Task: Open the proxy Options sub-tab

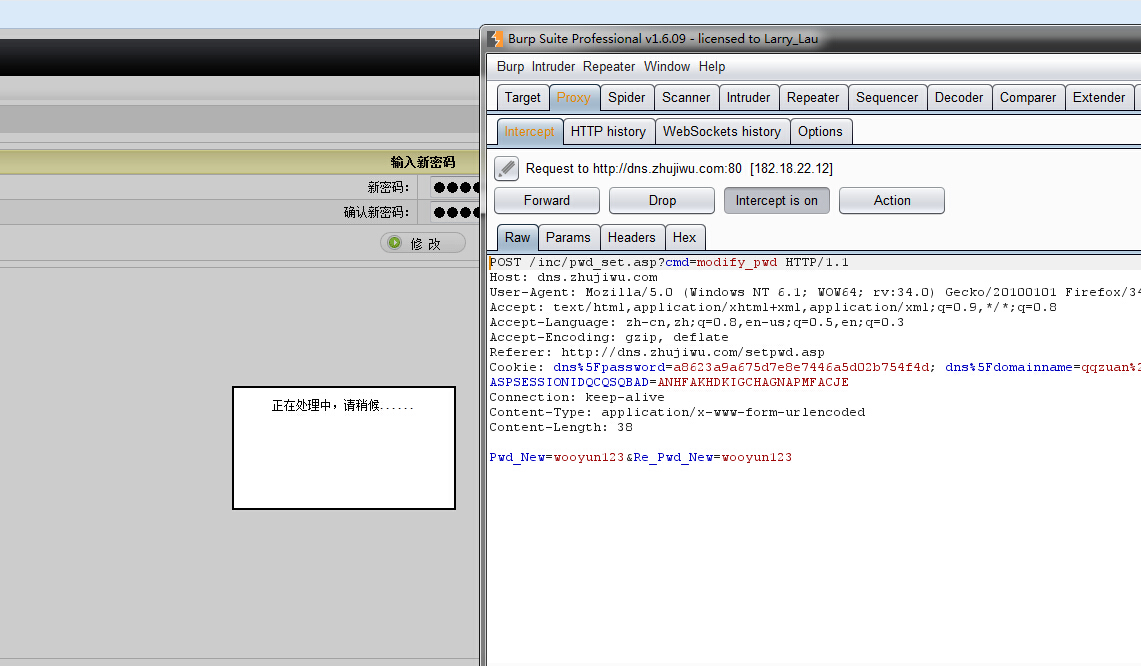Action: tap(820, 132)
